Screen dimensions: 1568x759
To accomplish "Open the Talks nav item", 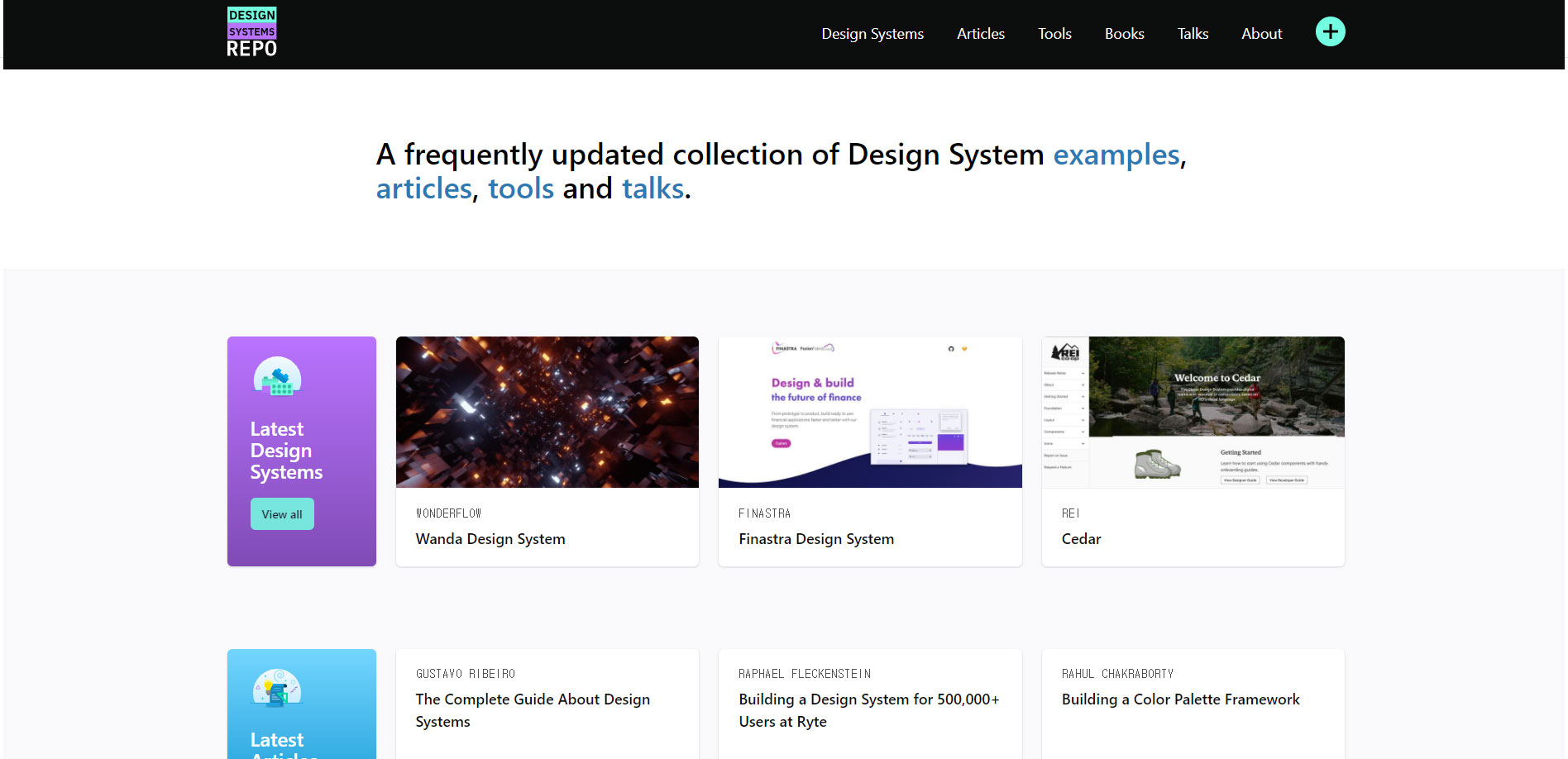I will [1193, 34].
